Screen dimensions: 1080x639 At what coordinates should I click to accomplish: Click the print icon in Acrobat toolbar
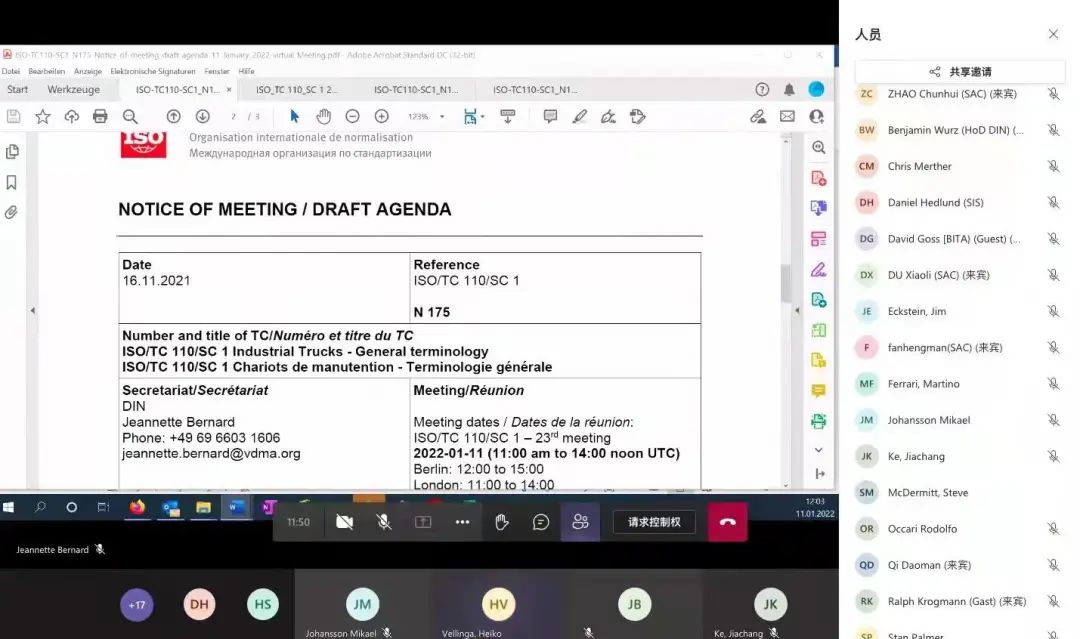click(100, 116)
